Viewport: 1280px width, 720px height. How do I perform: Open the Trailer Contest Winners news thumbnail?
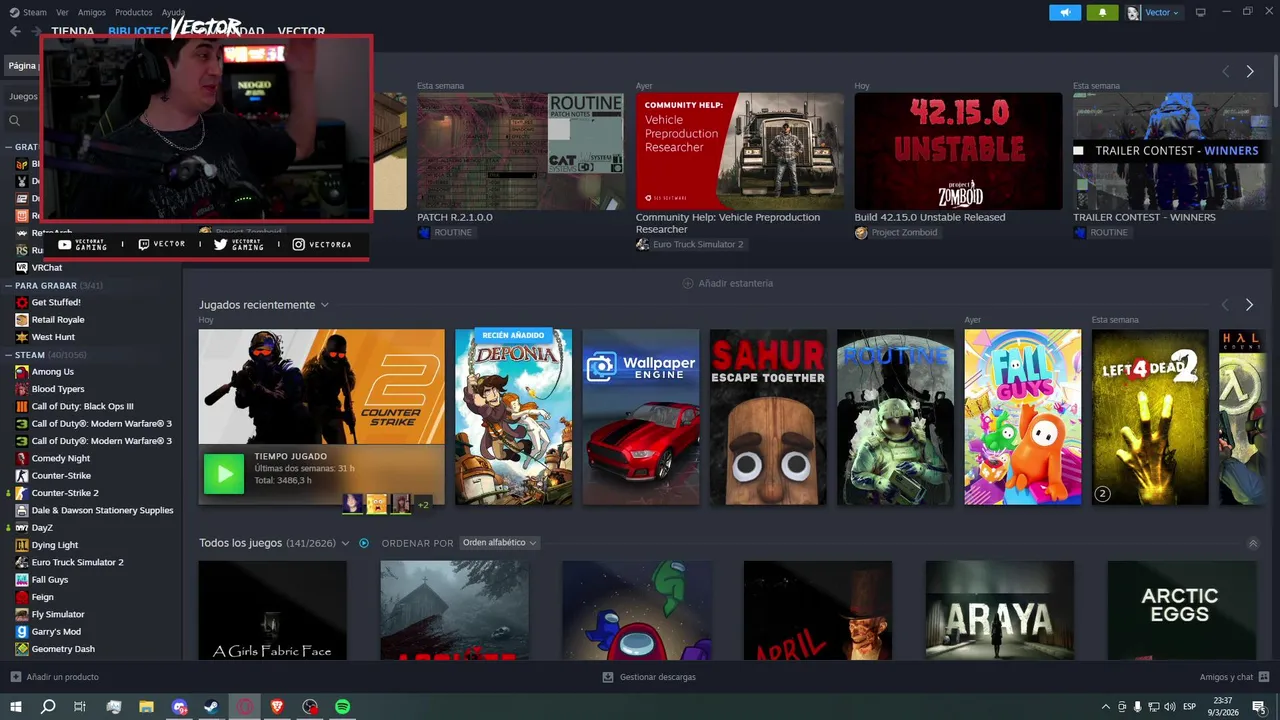[1170, 151]
